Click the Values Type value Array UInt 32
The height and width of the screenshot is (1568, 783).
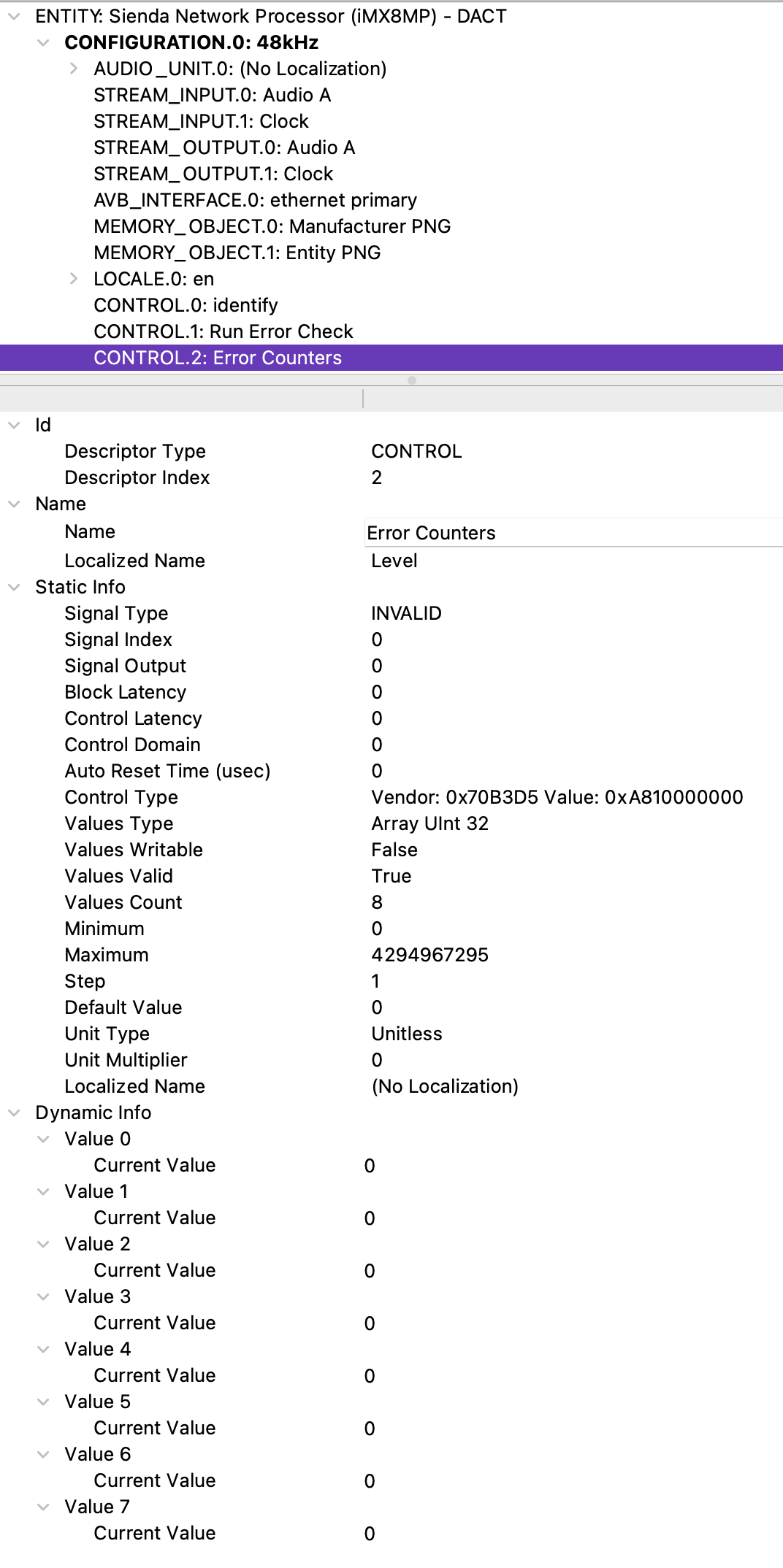tap(430, 823)
